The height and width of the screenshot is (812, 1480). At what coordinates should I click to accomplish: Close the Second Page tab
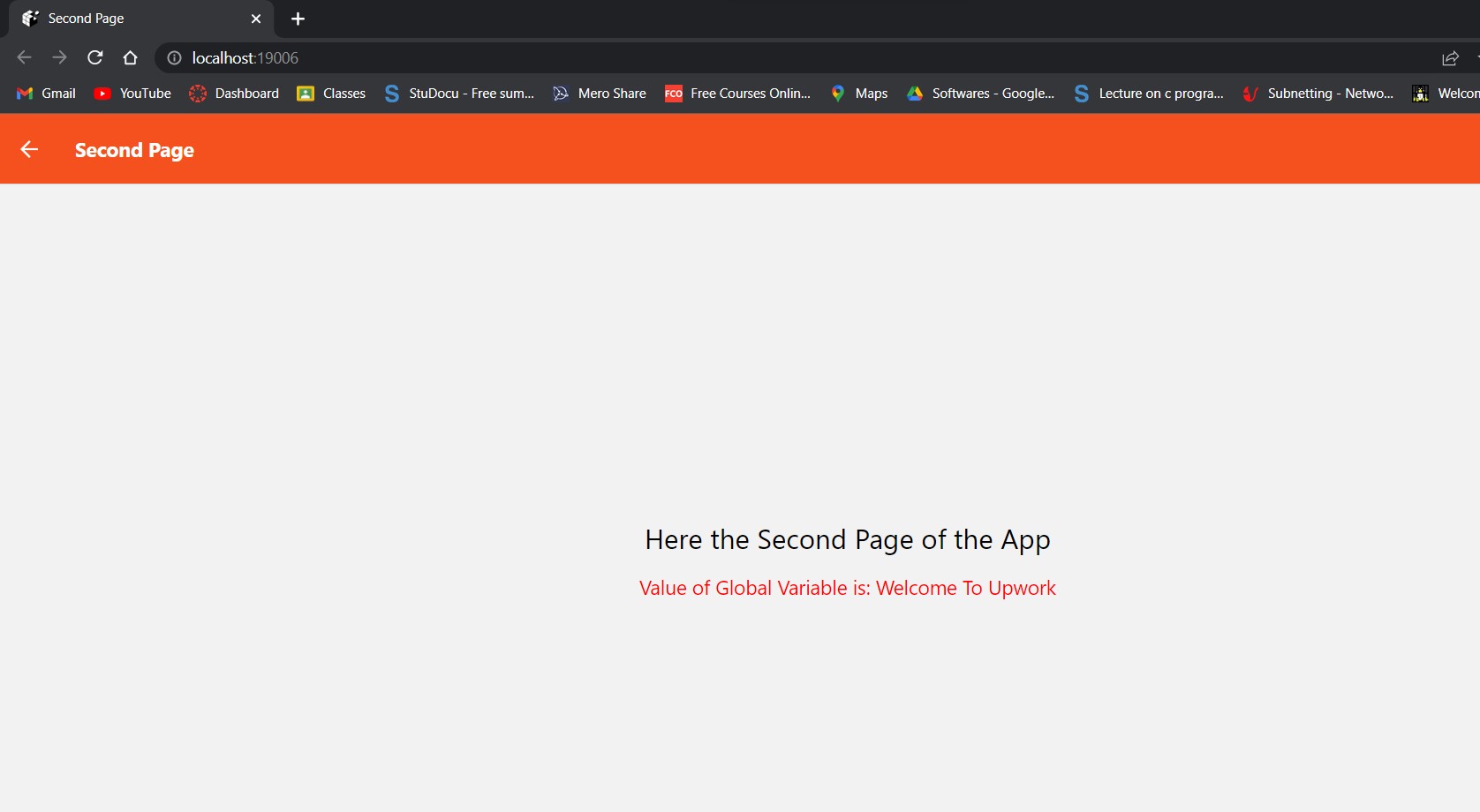[x=256, y=19]
